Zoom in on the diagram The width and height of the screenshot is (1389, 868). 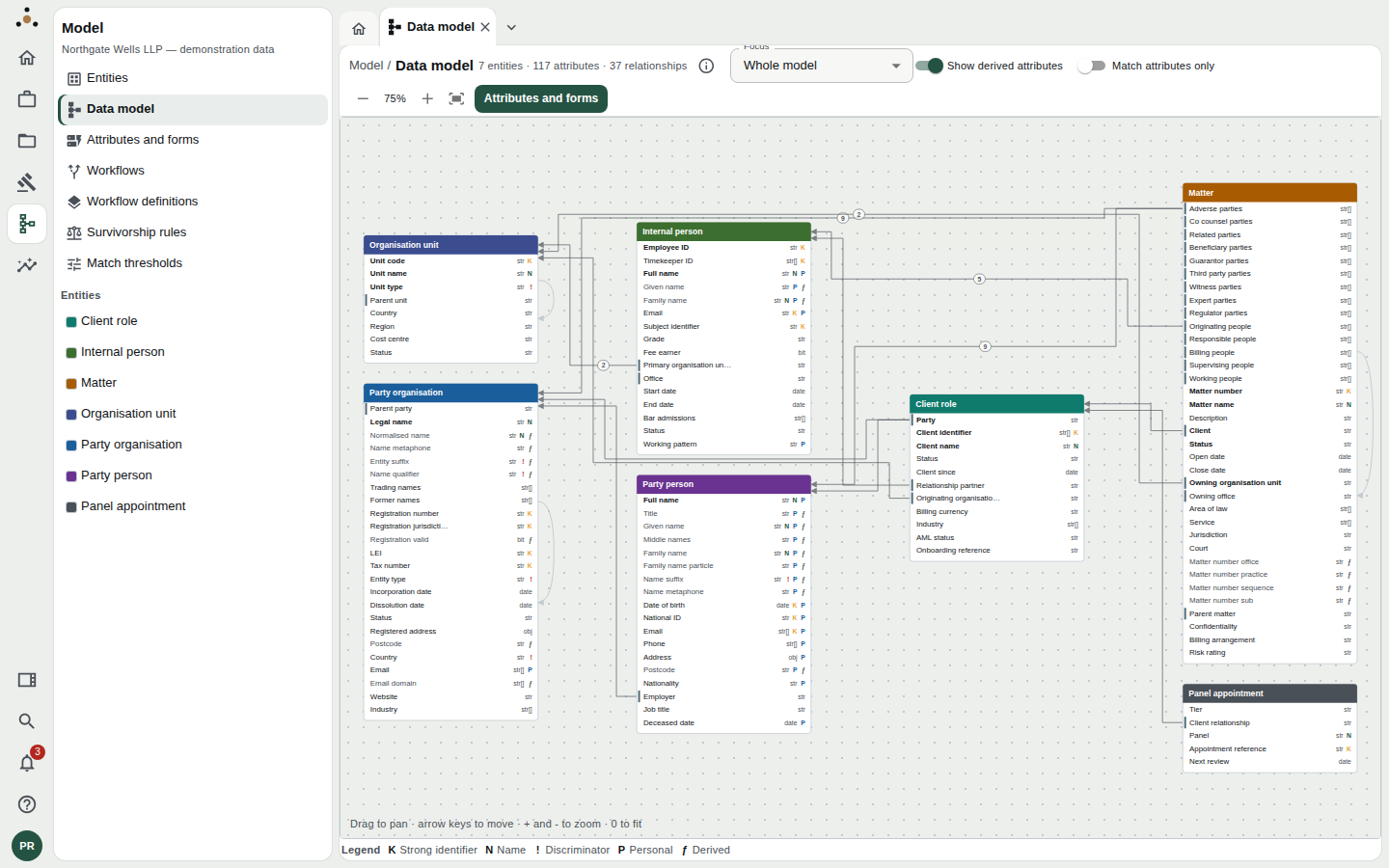coord(427,98)
